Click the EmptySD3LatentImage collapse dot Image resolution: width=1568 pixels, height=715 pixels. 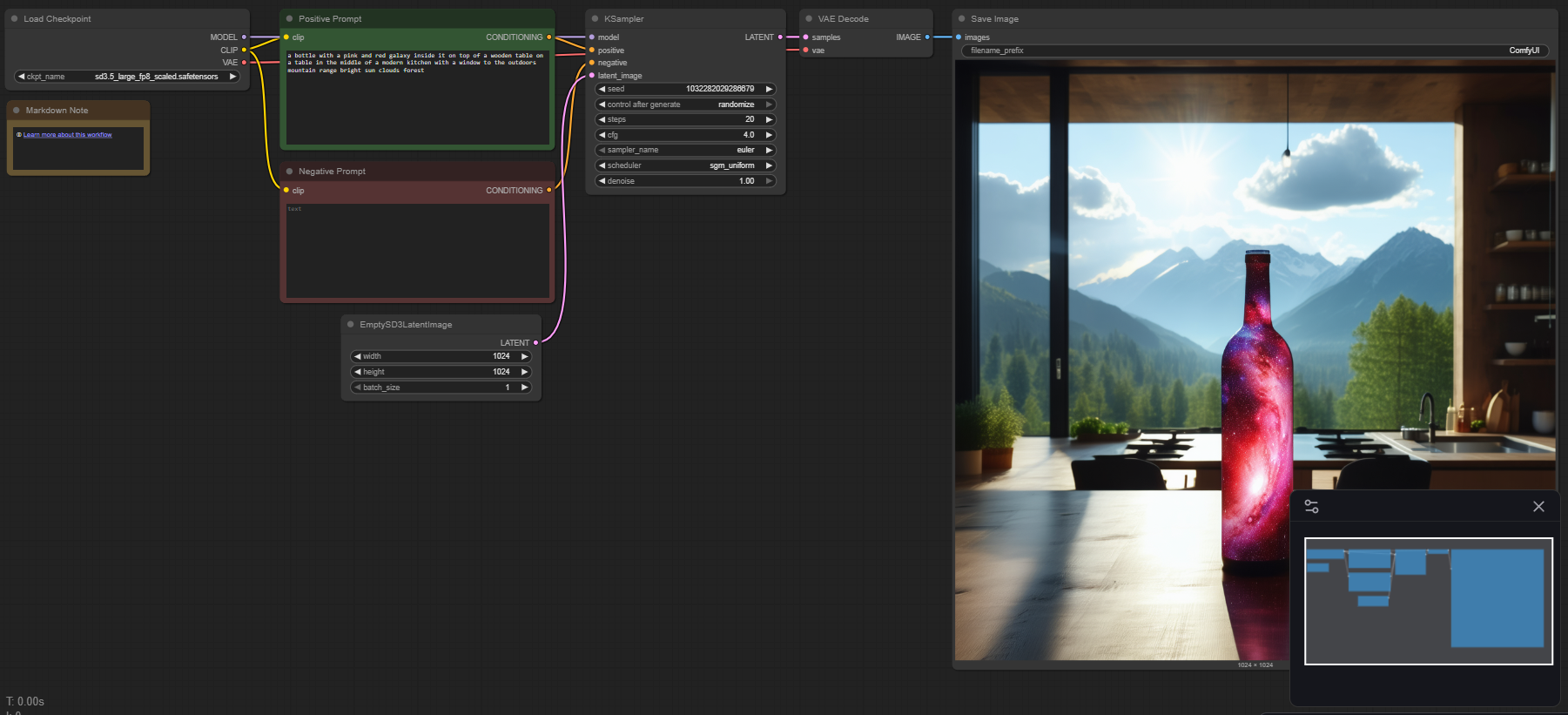click(x=351, y=325)
